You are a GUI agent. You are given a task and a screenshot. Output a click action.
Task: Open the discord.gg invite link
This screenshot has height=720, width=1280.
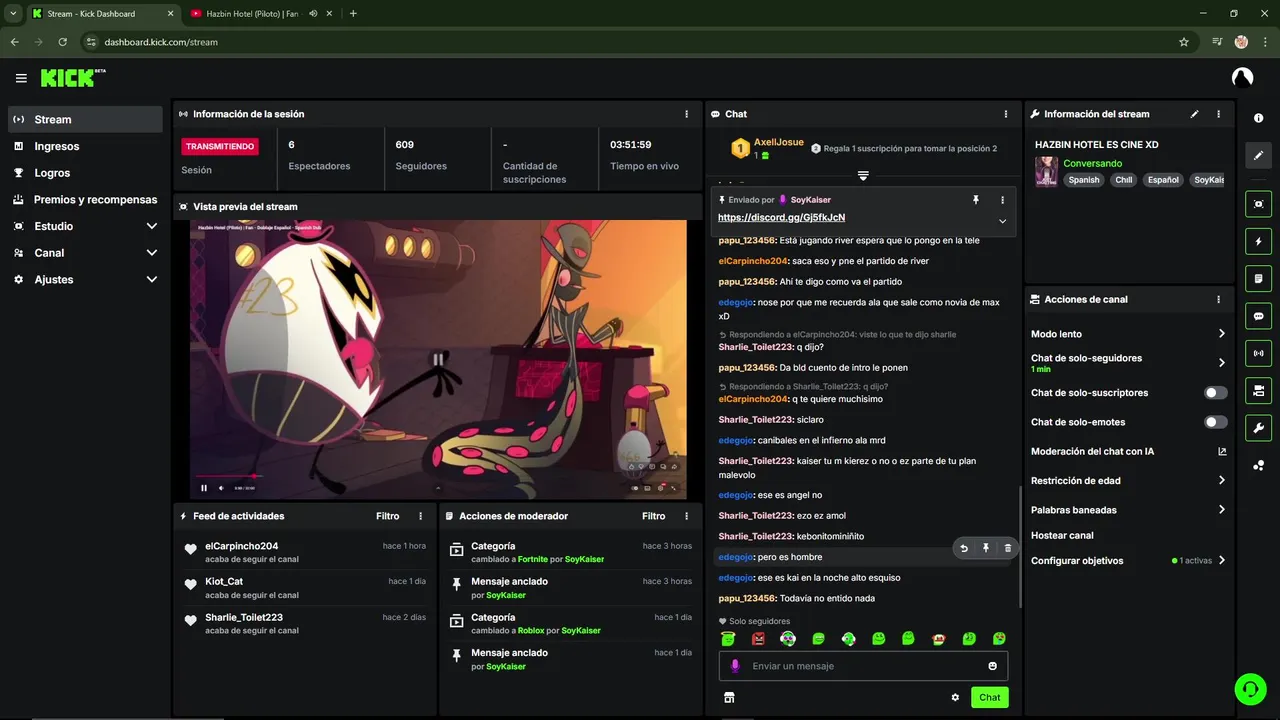[x=781, y=218]
